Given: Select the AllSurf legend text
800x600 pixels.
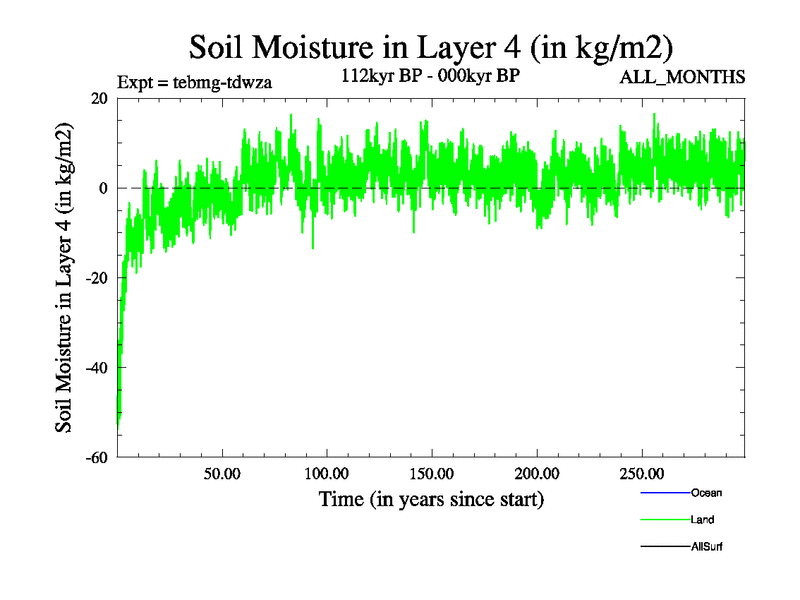Looking at the screenshot, I should 707,547.
